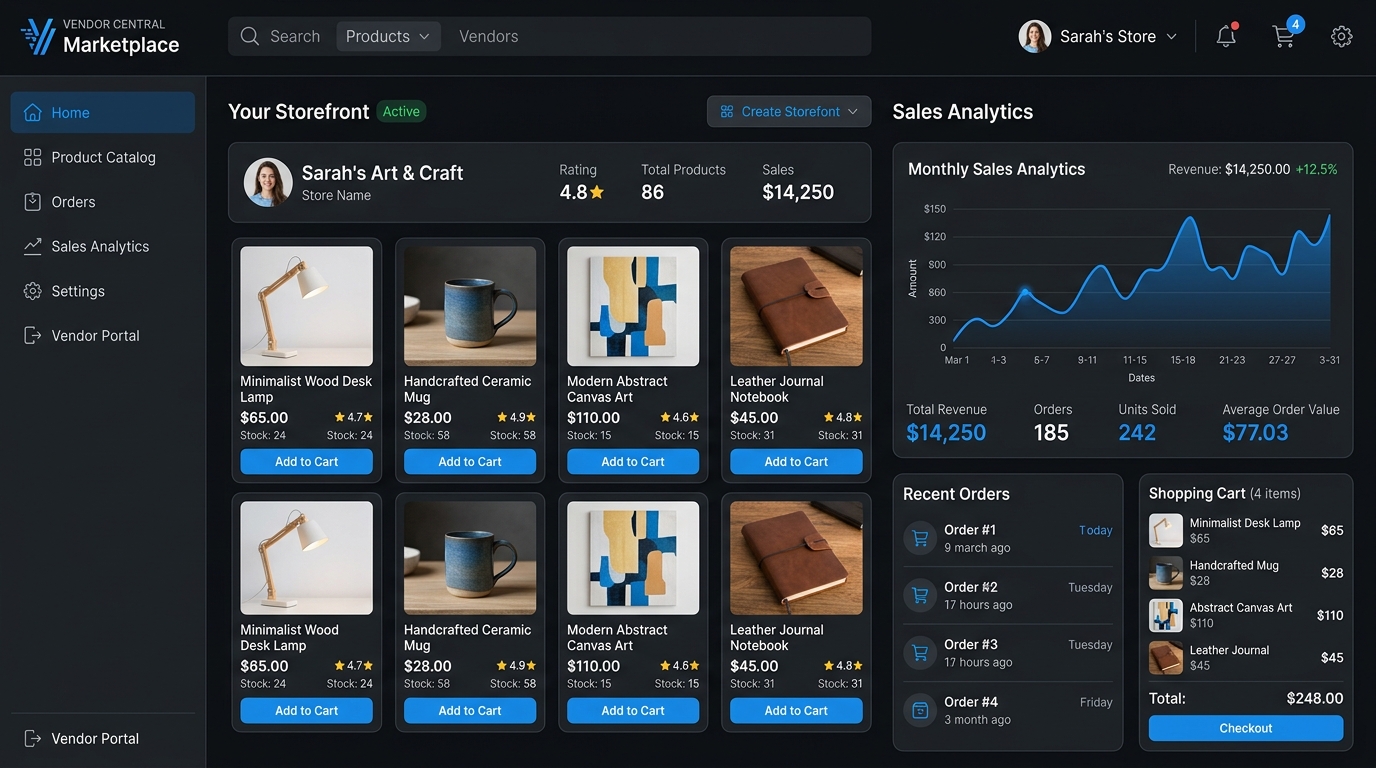This screenshot has width=1376, height=768.
Task: Click the Sales Analytics chart icon in sidebar
Action: click(x=33, y=246)
